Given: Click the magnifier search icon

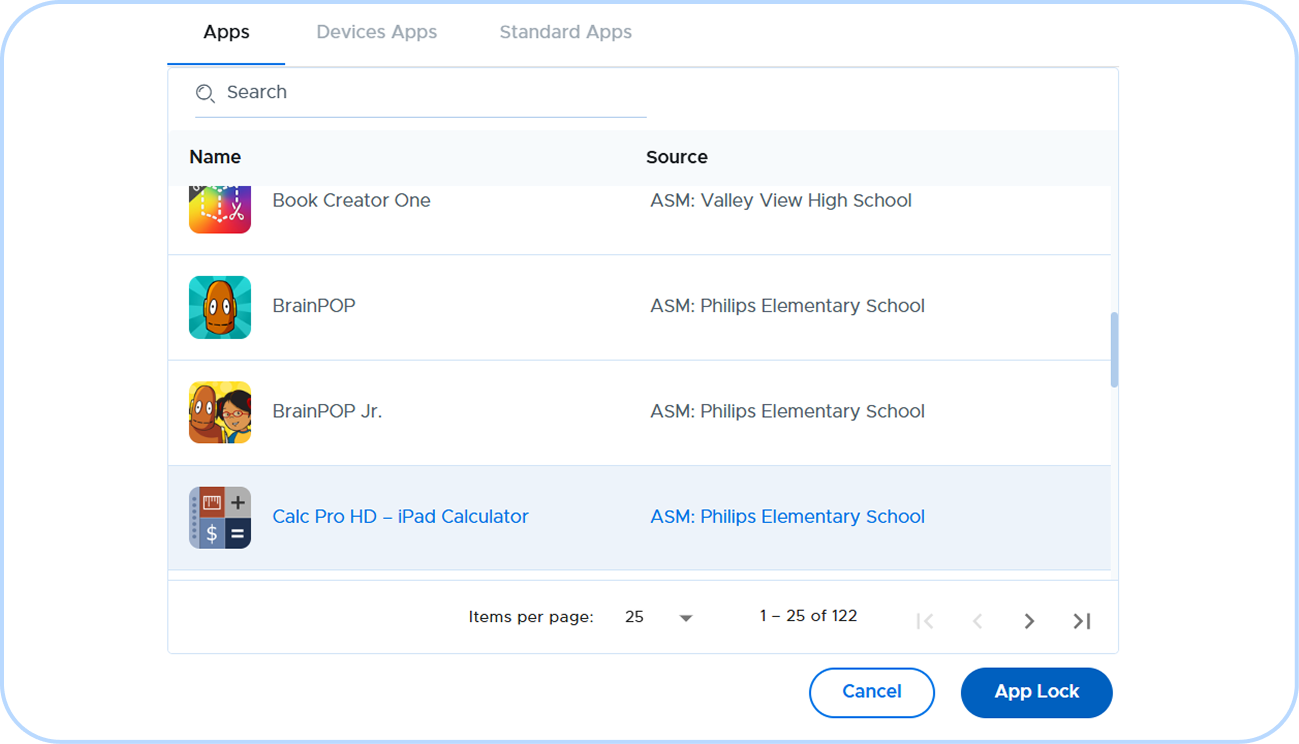Looking at the screenshot, I should pos(205,93).
